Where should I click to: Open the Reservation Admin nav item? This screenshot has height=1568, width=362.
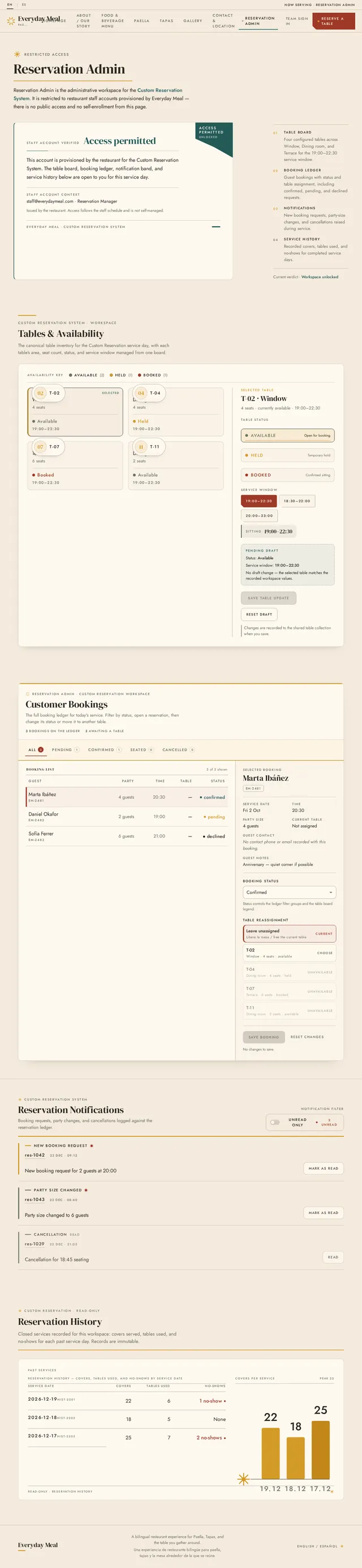pyautogui.click(x=260, y=21)
